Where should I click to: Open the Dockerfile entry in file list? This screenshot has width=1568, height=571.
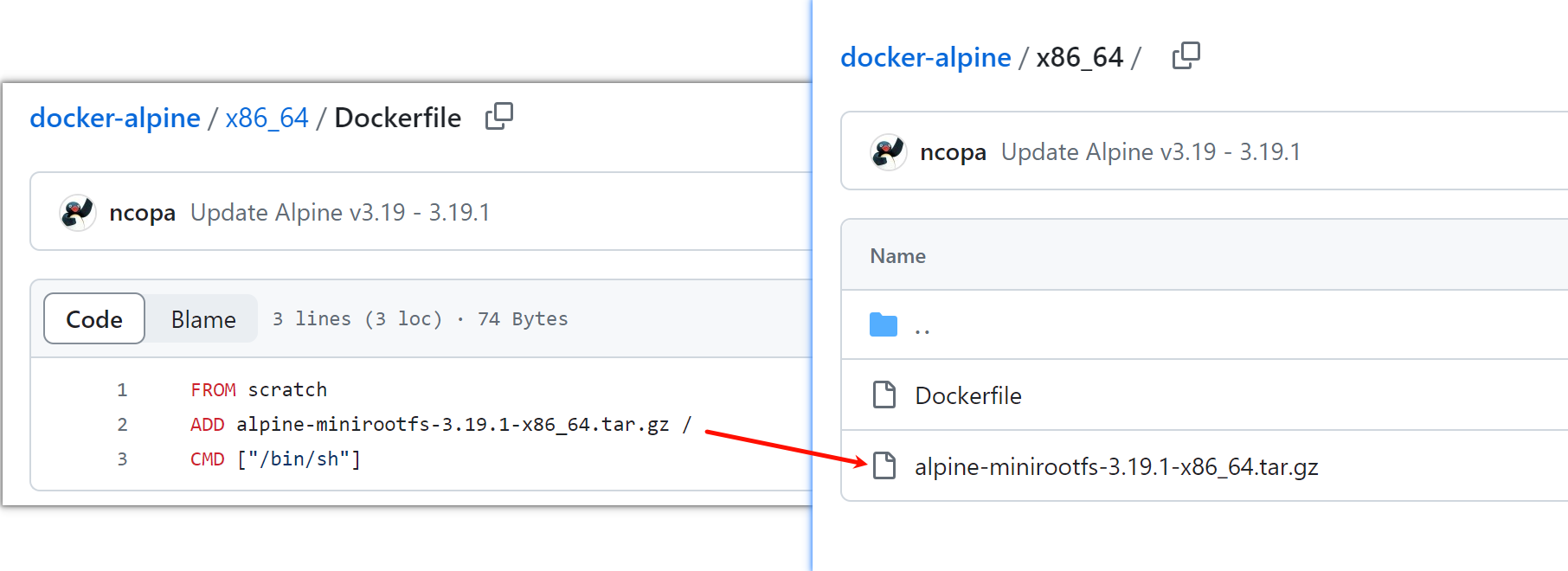coord(967,395)
